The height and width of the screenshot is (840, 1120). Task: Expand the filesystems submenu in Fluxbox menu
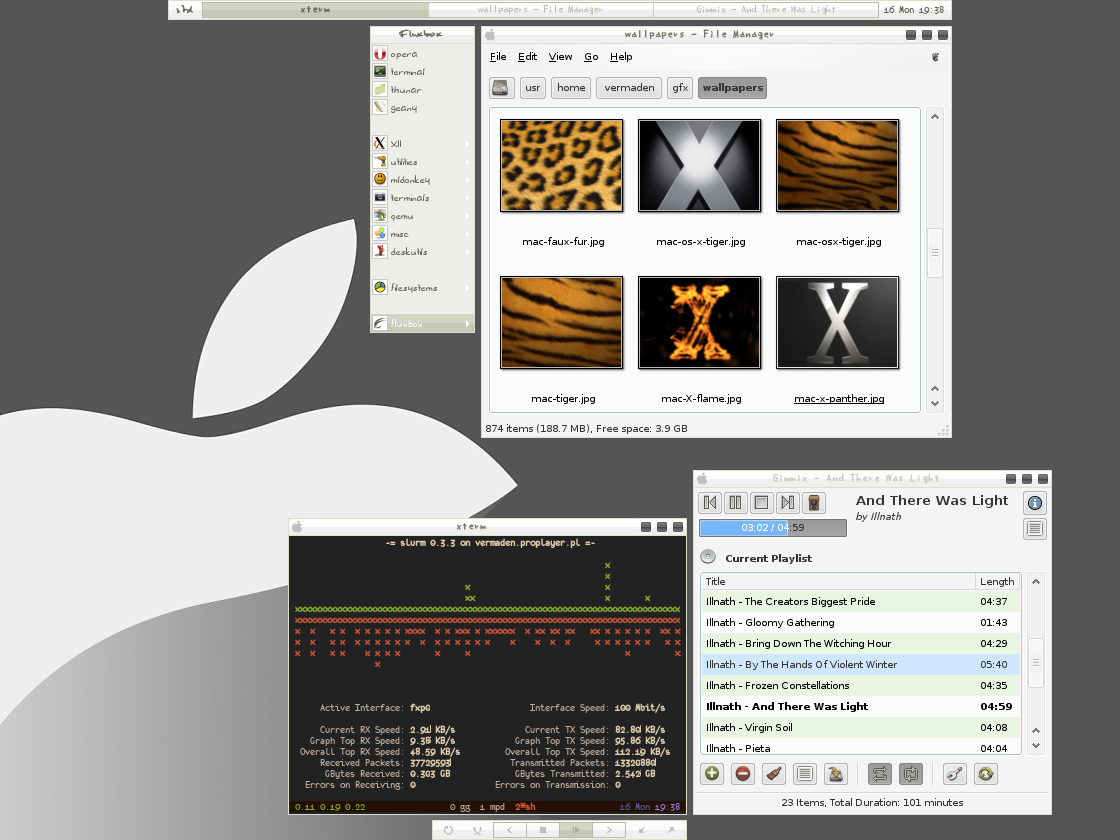[x=421, y=288]
